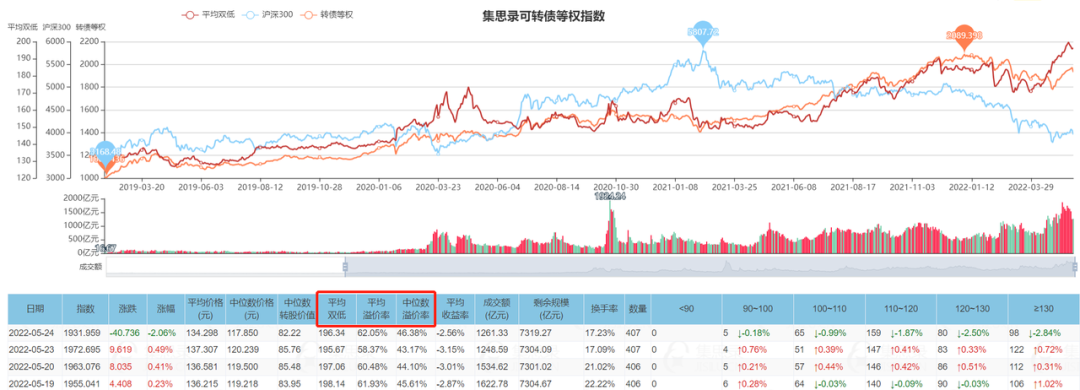Image resolution: width=1080 pixels, height=390 pixels.
Task: Click the left handle of 成交额 zoom slider
Action: (345, 266)
